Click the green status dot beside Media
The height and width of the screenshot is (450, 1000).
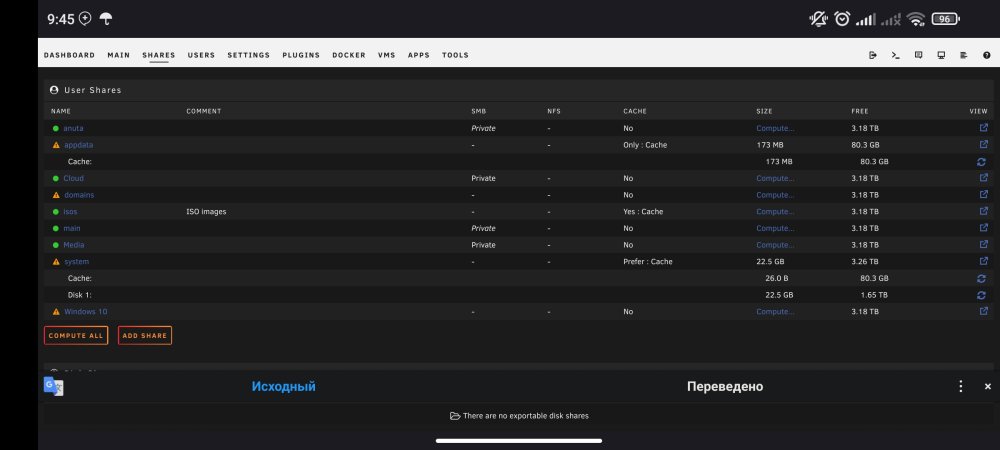pos(56,245)
